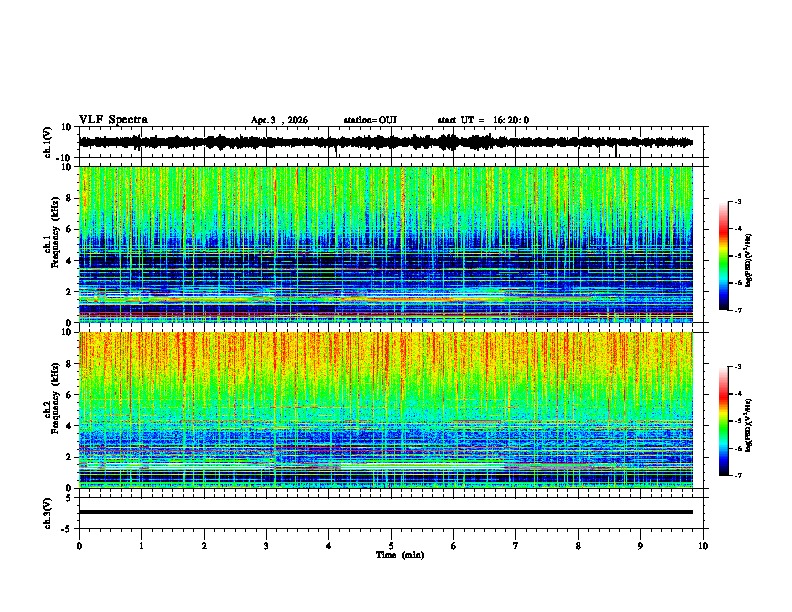This screenshot has width=792, height=612.
Task: Click the 'ch.1(V)' waveform axis label
Action: 48,143
